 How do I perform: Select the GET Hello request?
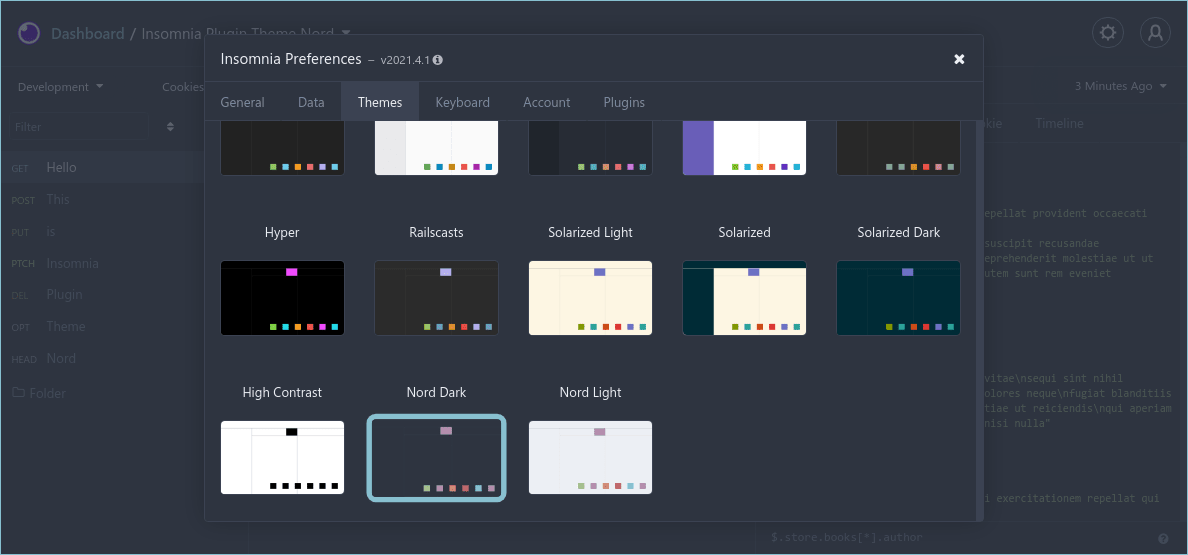102,167
